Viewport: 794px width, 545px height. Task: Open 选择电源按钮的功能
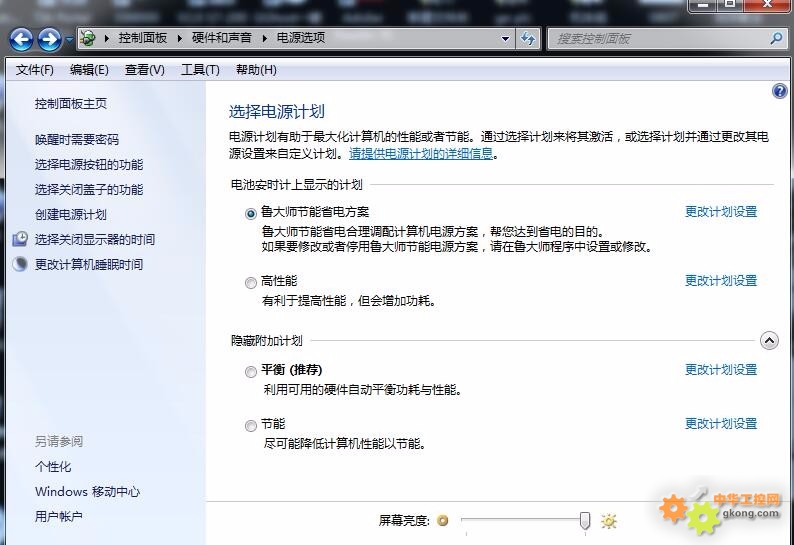(89, 165)
